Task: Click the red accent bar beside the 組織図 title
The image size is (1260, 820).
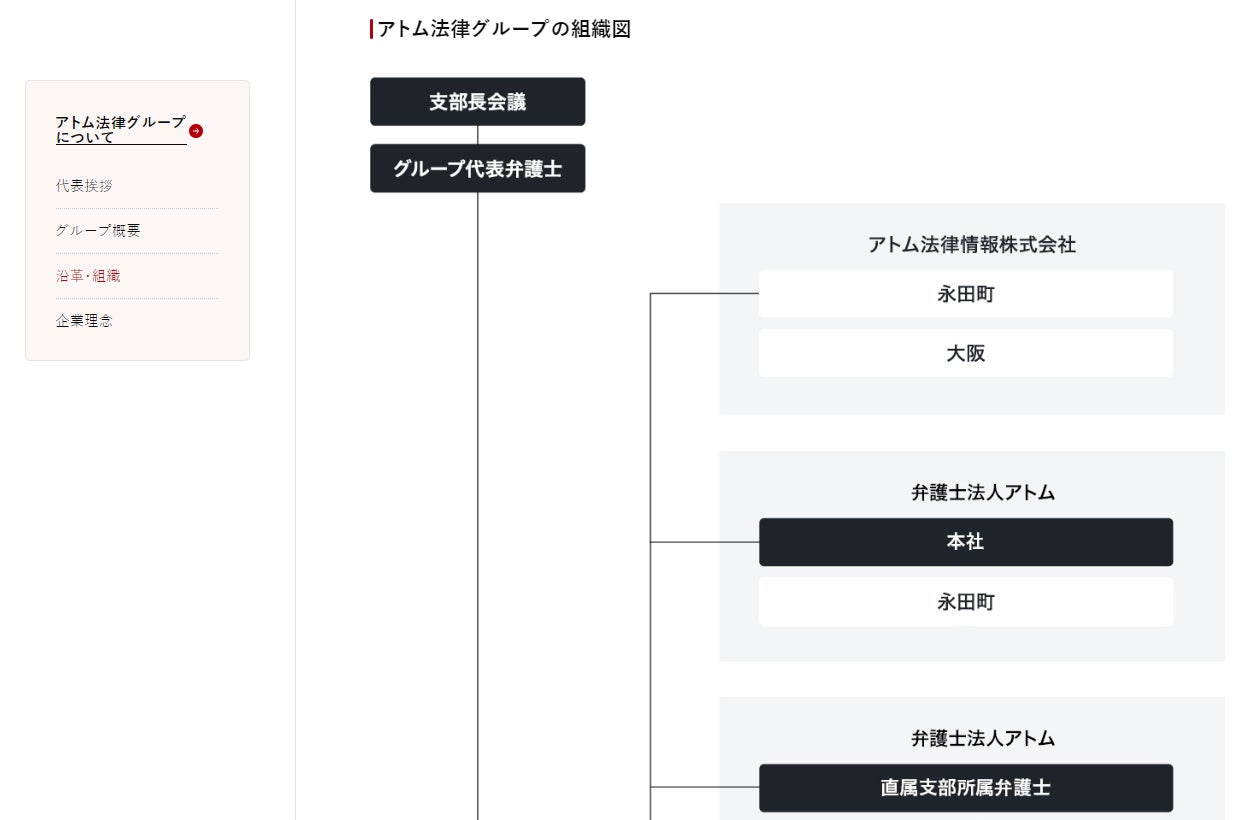Action: click(x=372, y=29)
